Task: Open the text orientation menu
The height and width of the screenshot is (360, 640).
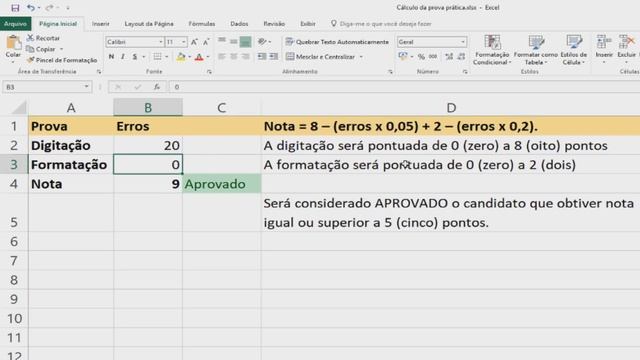Action: point(264,42)
